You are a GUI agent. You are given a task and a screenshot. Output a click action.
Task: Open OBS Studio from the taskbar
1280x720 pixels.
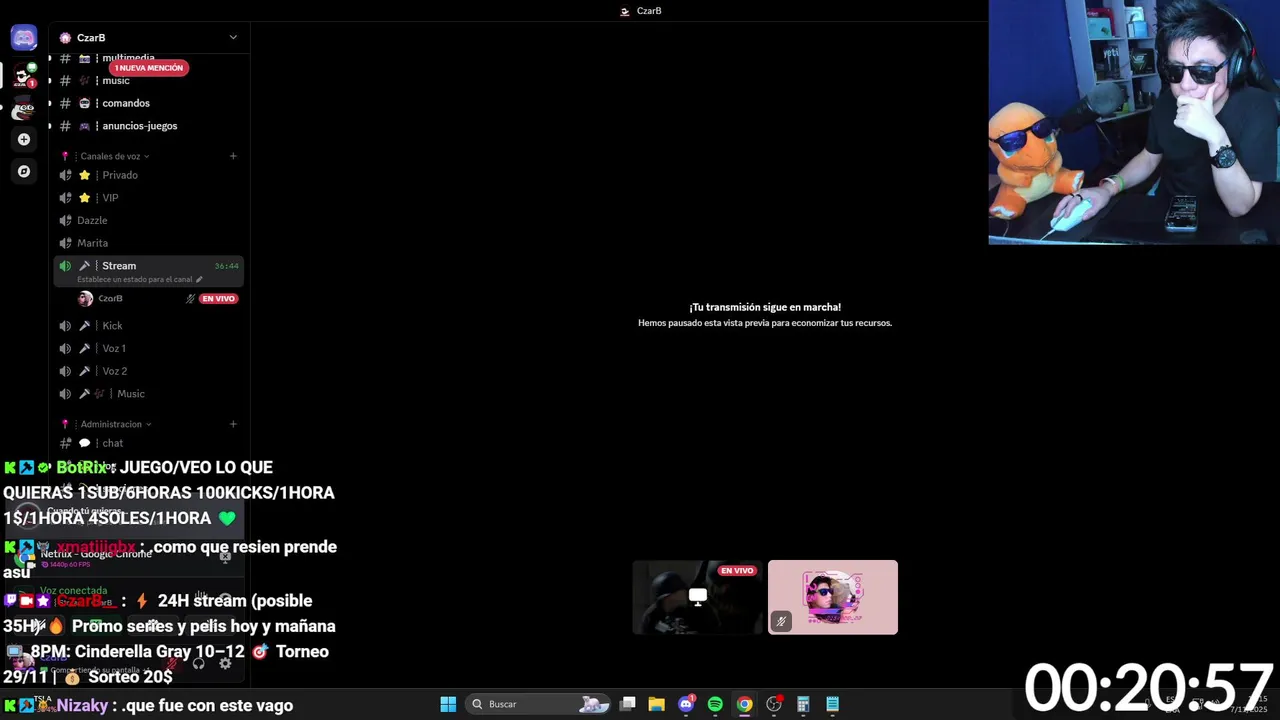tap(774, 704)
